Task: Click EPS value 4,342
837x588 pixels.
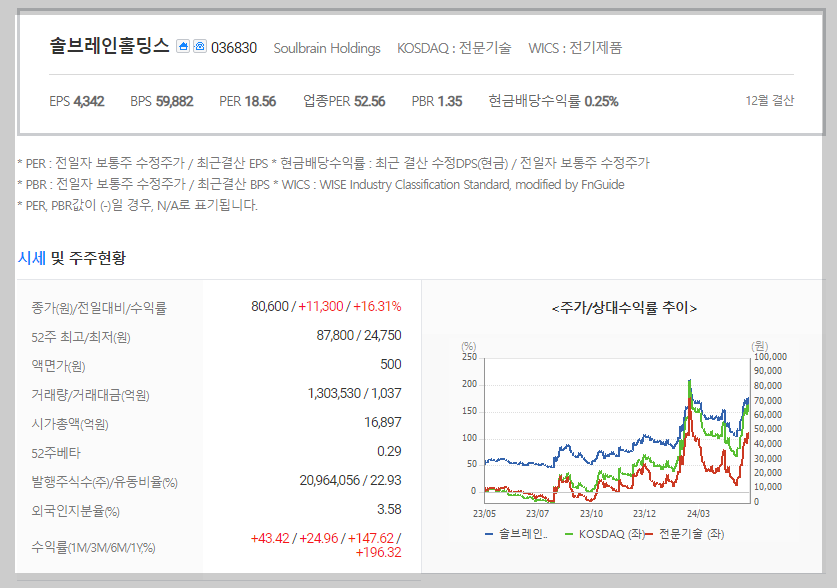Action: pyautogui.click(x=89, y=101)
